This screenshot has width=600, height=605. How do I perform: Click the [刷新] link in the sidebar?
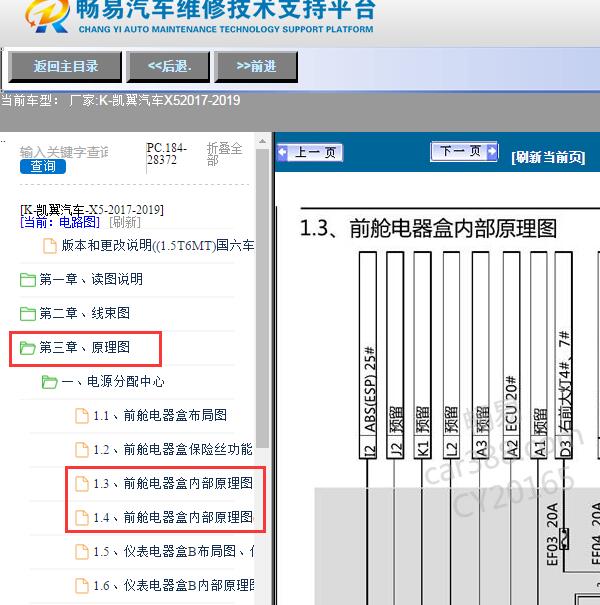[125, 222]
